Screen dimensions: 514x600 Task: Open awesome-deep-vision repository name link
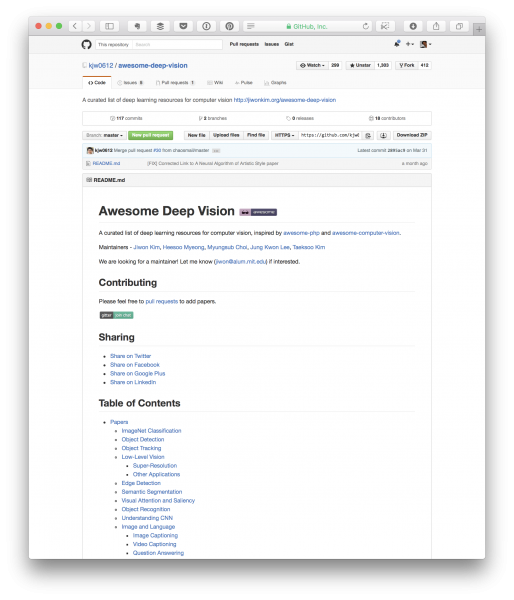pyautogui.click(x=153, y=65)
